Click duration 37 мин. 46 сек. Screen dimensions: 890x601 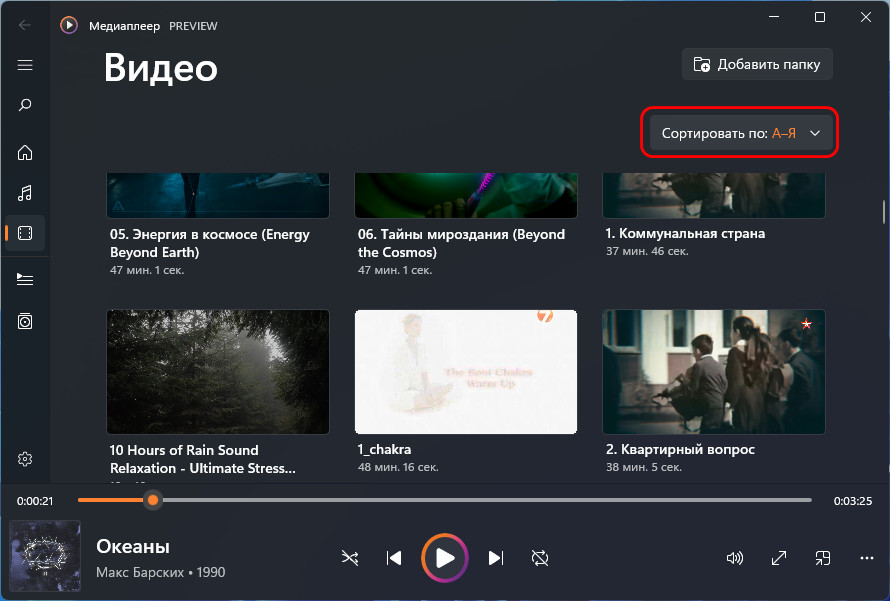pos(647,251)
